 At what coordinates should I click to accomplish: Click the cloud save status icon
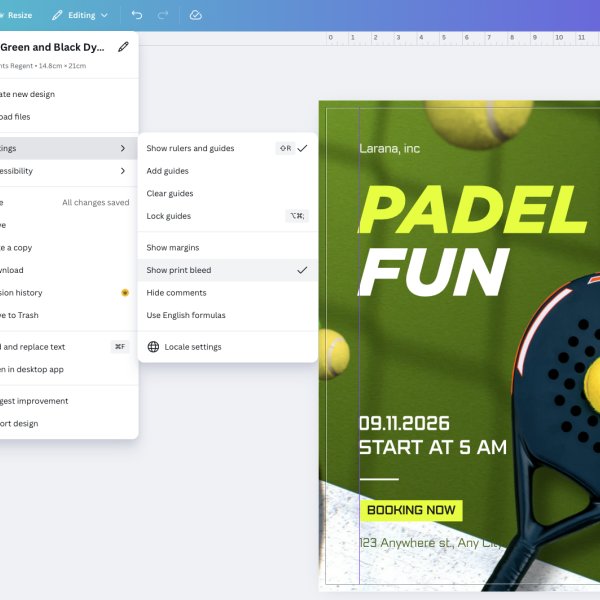point(196,15)
